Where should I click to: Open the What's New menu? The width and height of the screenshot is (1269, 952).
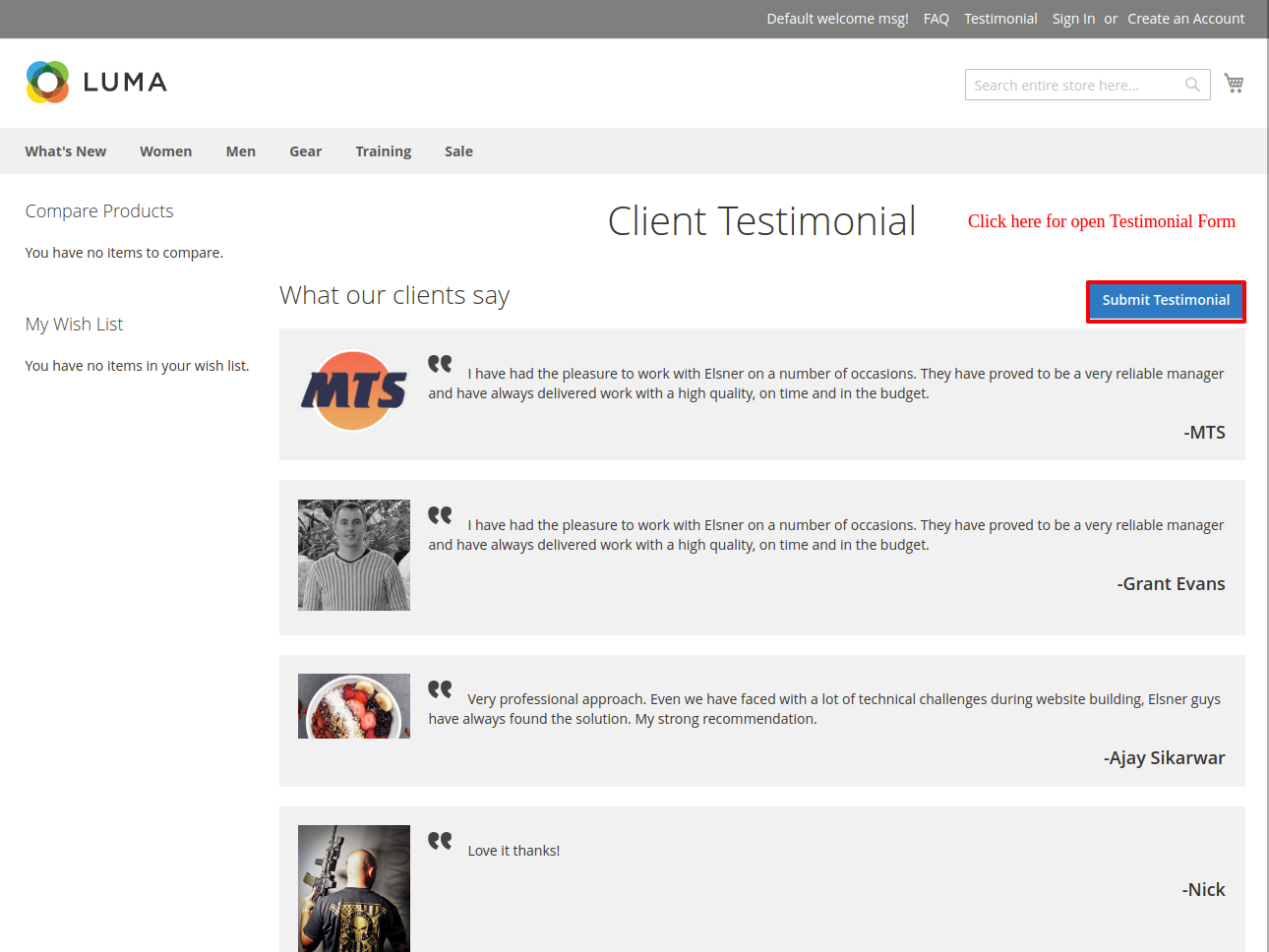coord(66,151)
